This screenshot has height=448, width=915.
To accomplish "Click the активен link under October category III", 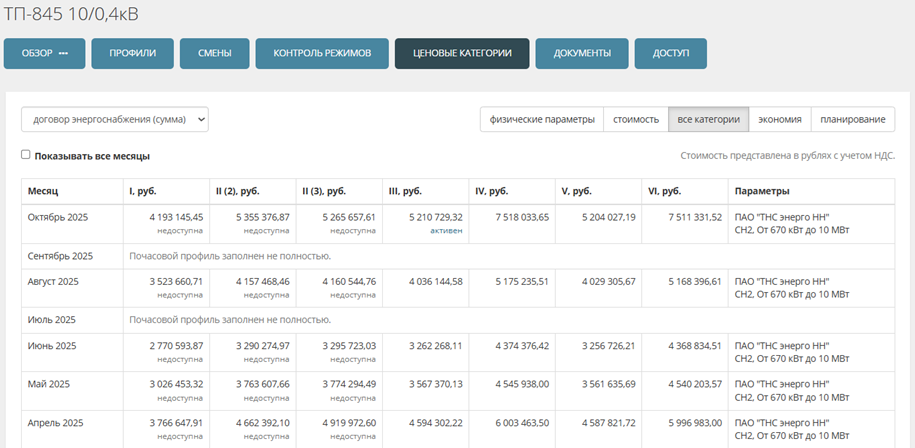I will pyautogui.click(x=446, y=230).
